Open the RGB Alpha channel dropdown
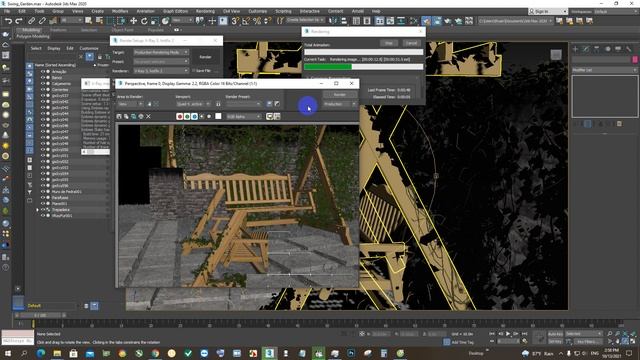Viewport: 640px width, 360px height. (x=243, y=117)
